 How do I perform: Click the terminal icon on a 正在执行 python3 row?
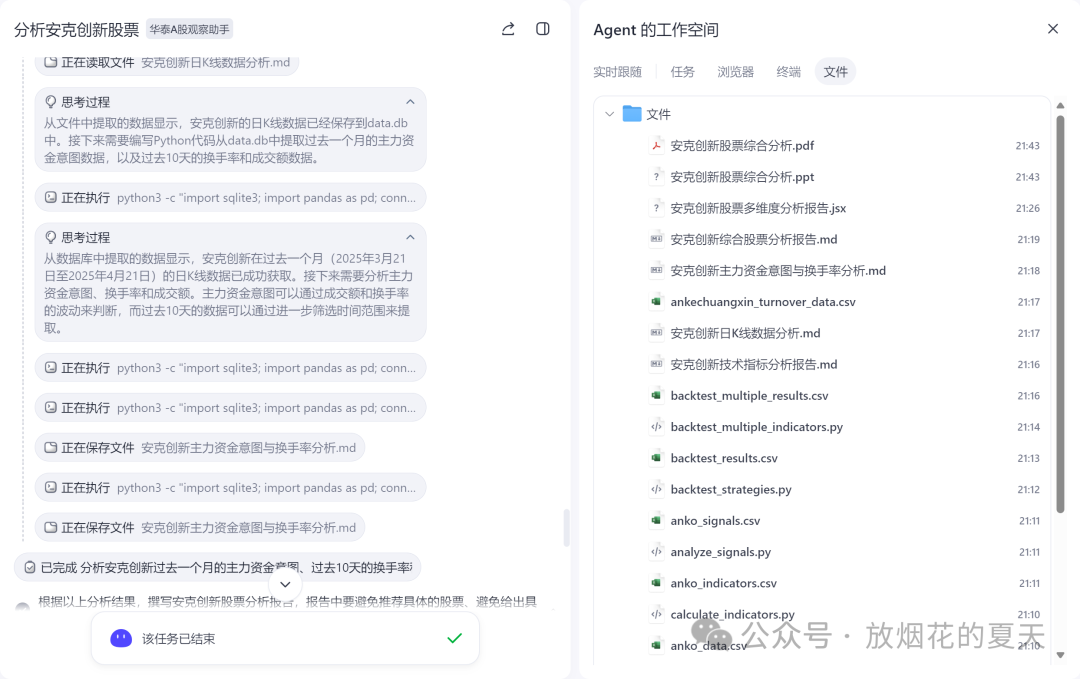49,197
